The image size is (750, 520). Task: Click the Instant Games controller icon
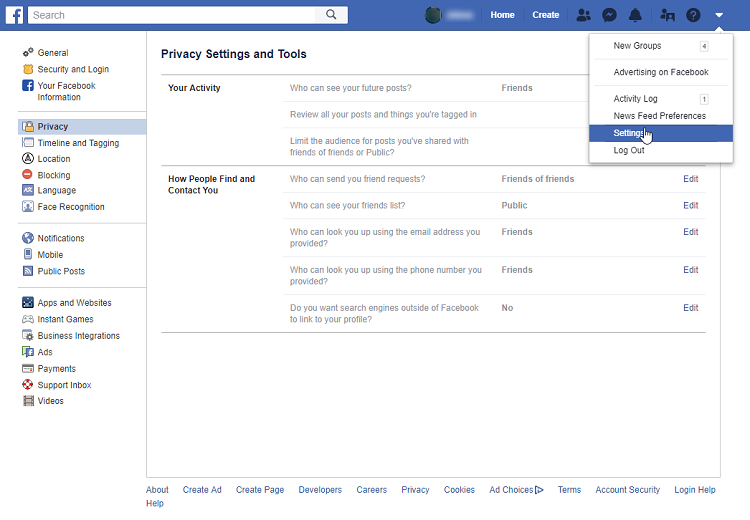28,319
